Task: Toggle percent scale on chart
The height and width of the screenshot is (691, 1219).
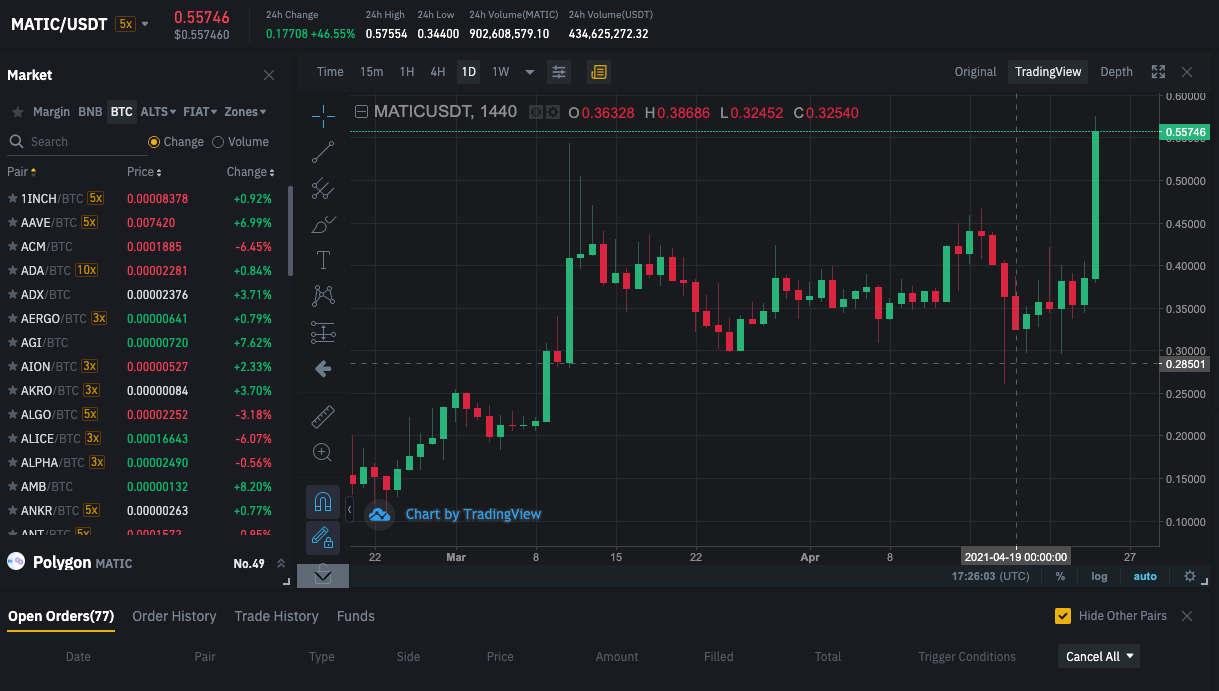Action: [x=1060, y=576]
